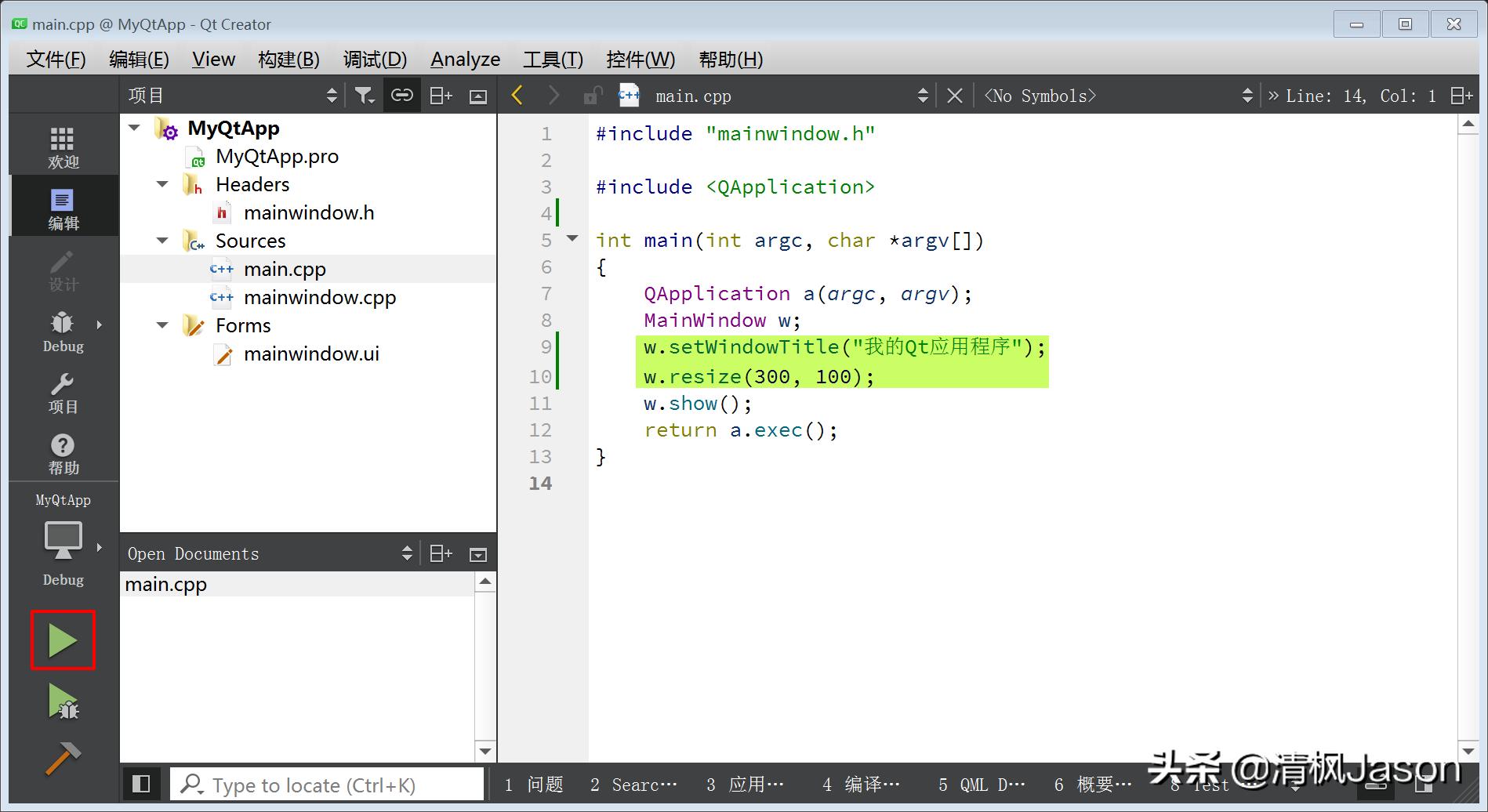The height and width of the screenshot is (812, 1488).
Task: Select mainwindow.ui in the project tree
Action: 311,354
